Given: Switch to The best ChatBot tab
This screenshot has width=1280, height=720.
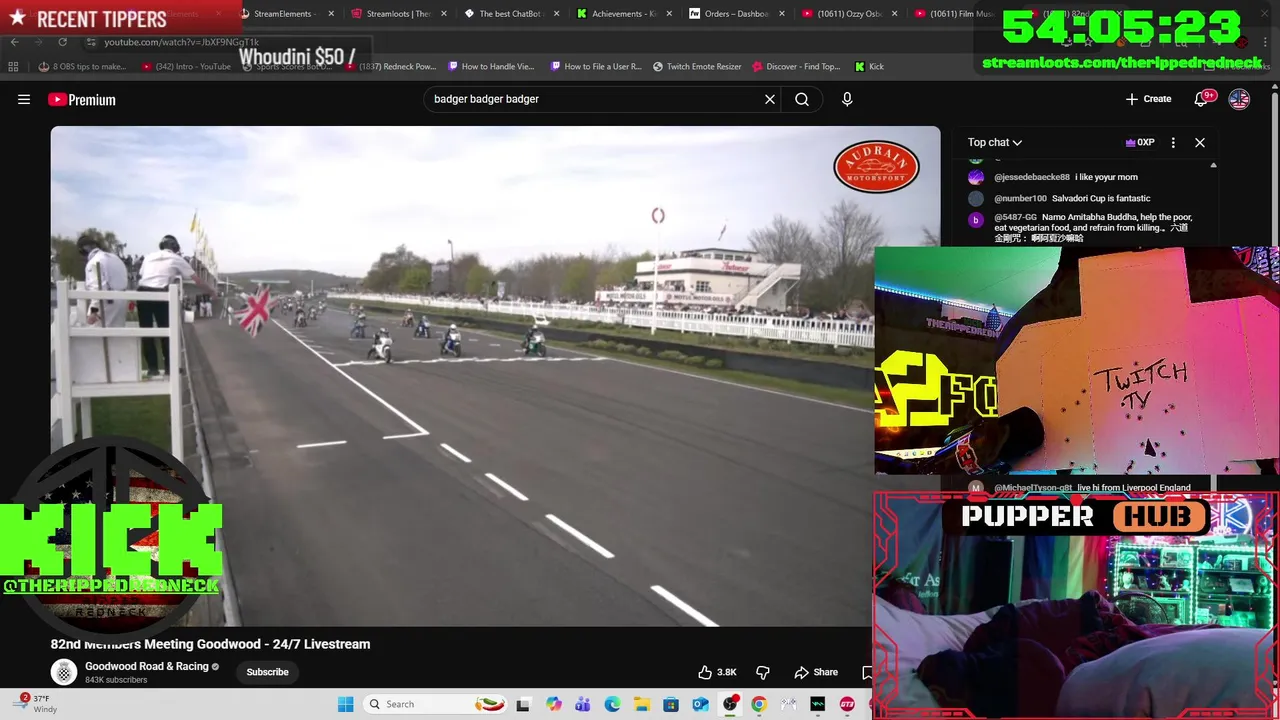Looking at the screenshot, I should click(510, 14).
